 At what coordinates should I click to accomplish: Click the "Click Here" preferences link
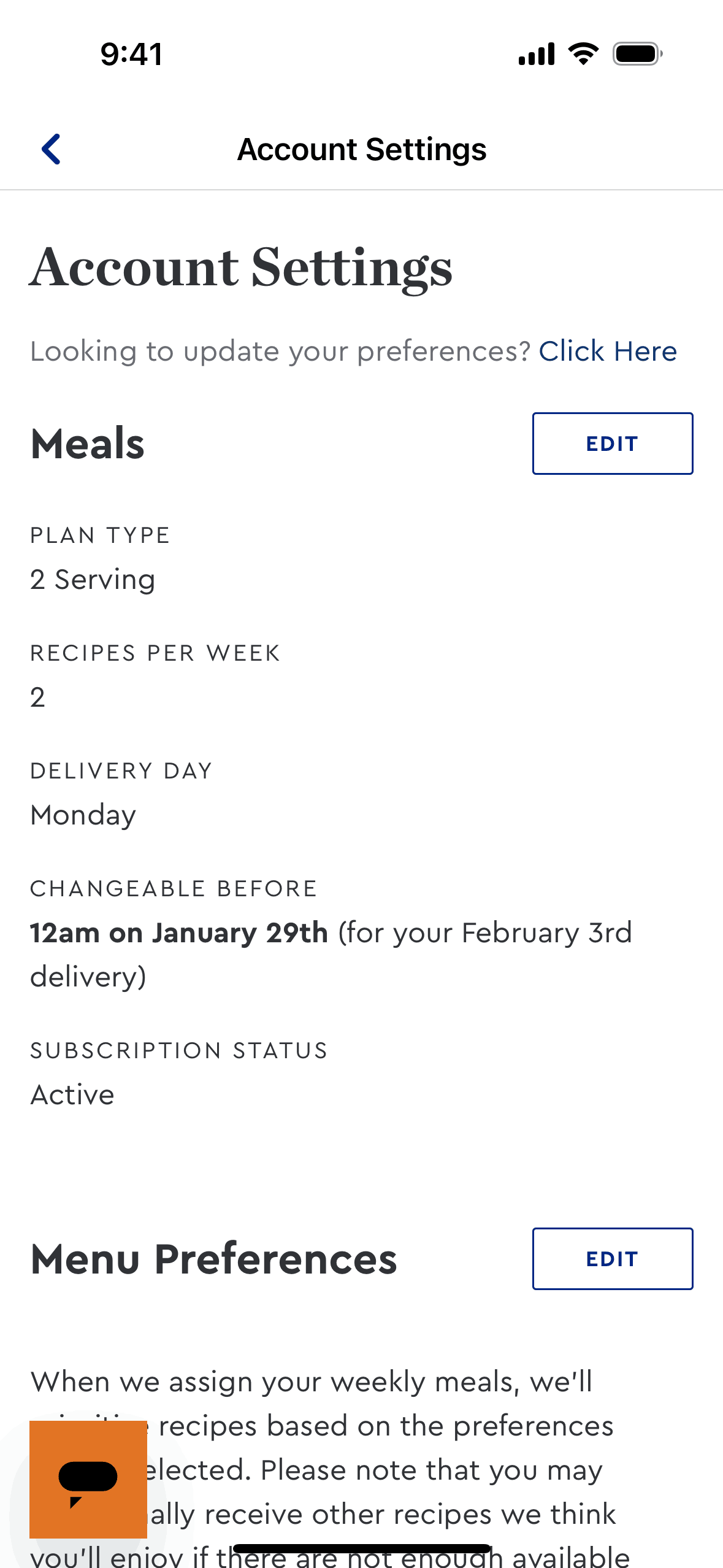607,352
